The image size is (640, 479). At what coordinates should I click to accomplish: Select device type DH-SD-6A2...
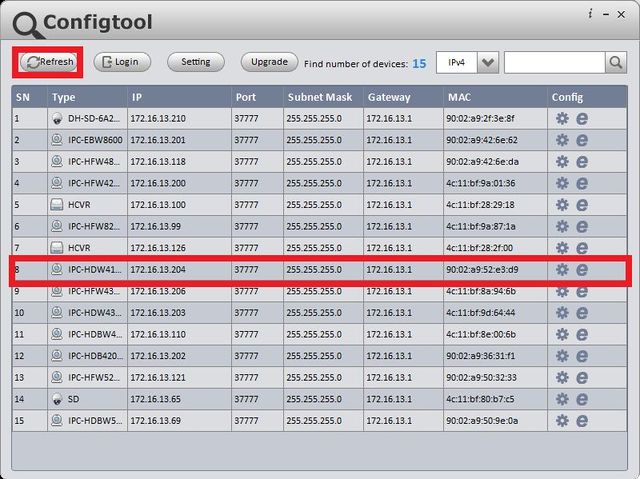[94, 119]
